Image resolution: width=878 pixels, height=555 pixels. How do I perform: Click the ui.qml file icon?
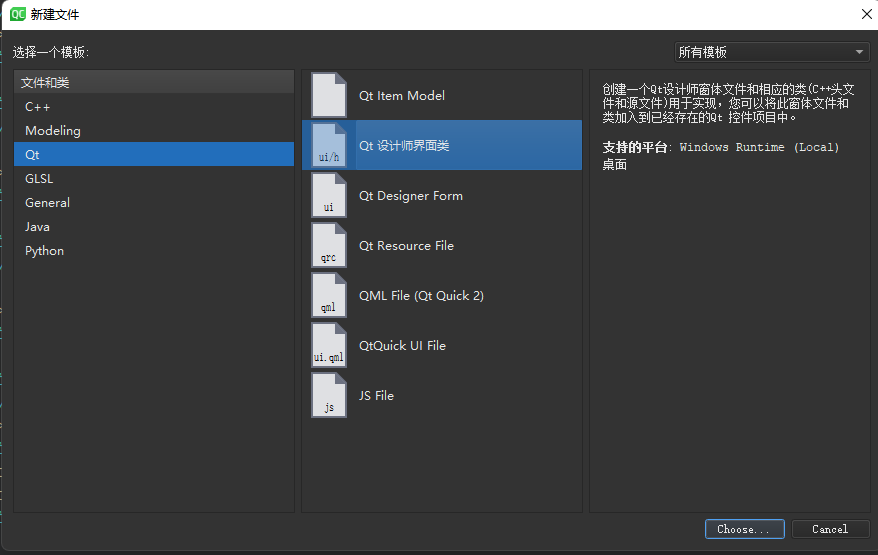(329, 345)
